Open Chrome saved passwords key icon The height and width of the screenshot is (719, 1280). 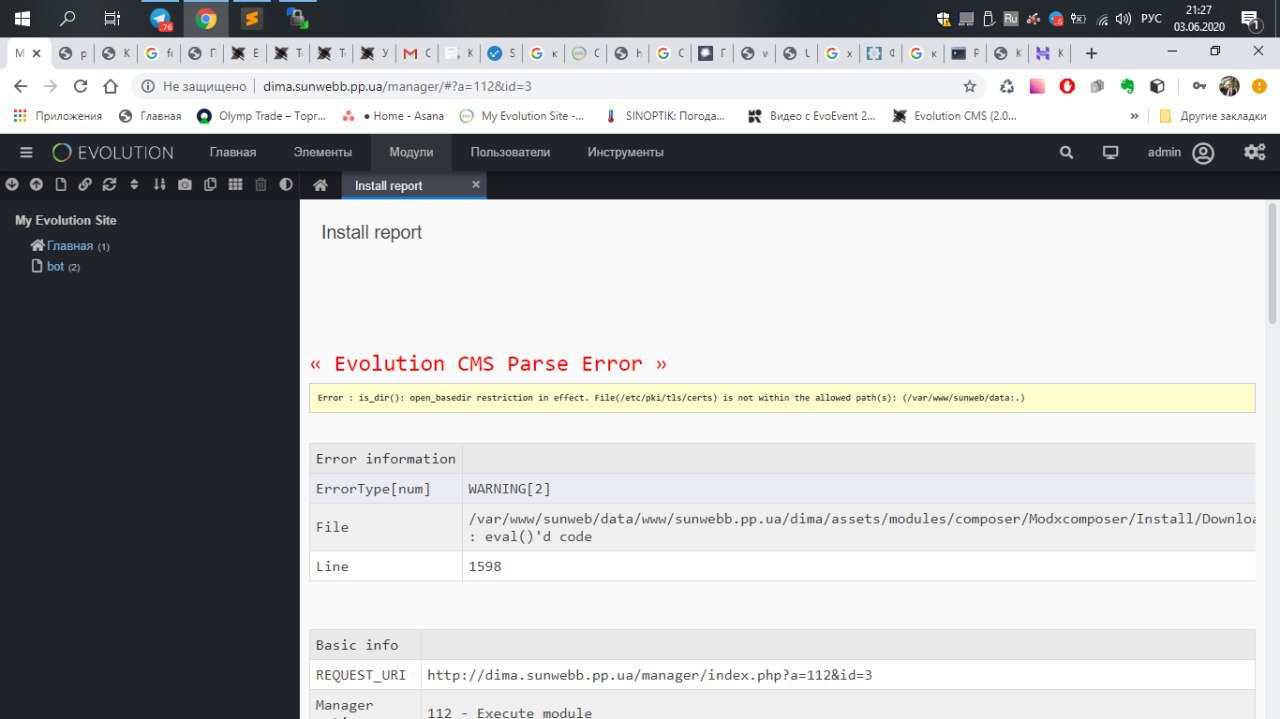click(x=1199, y=86)
